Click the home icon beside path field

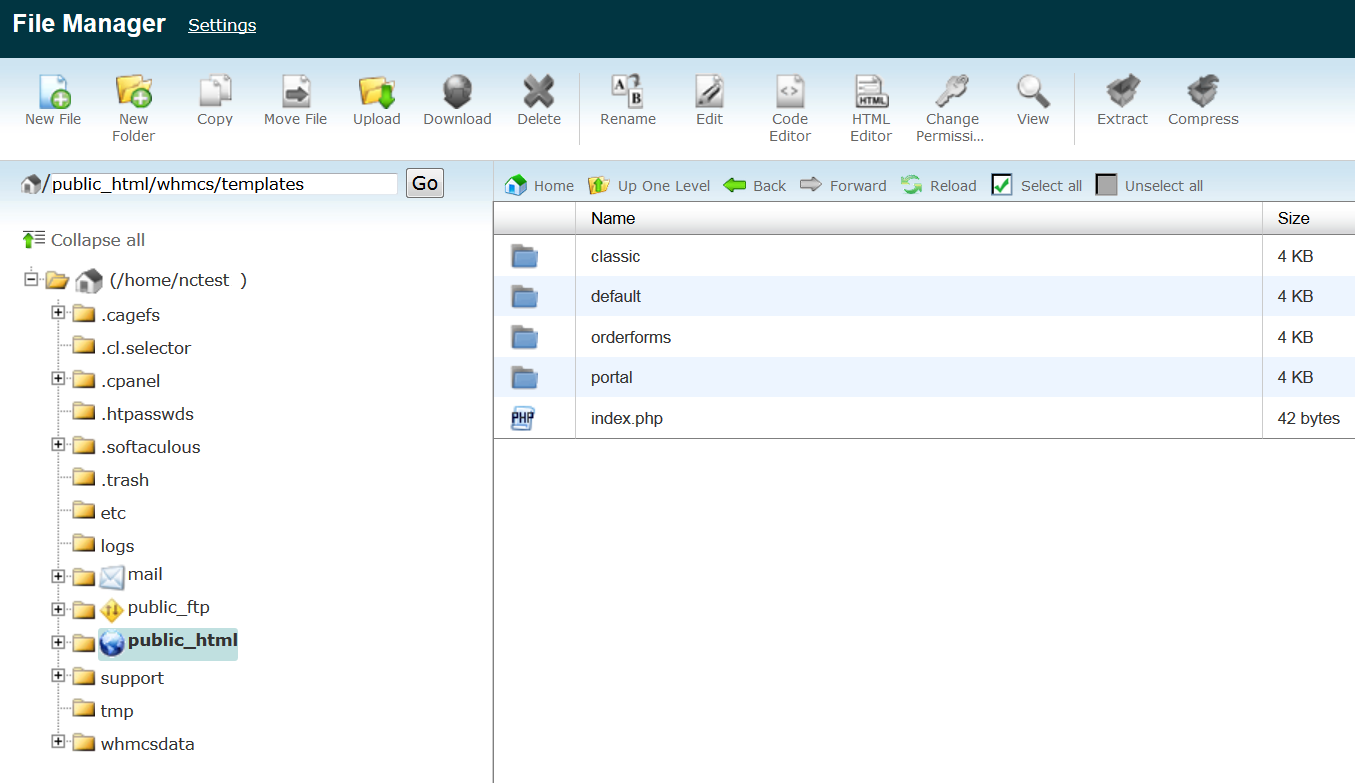[x=31, y=184]
